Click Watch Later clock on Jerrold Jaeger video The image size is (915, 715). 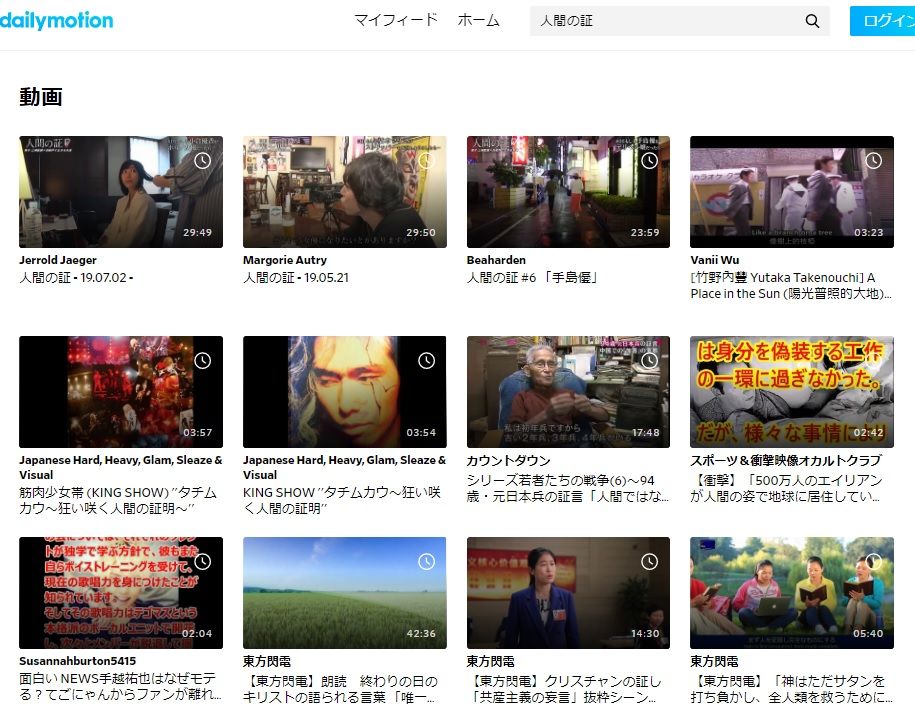tap(203, 160)
